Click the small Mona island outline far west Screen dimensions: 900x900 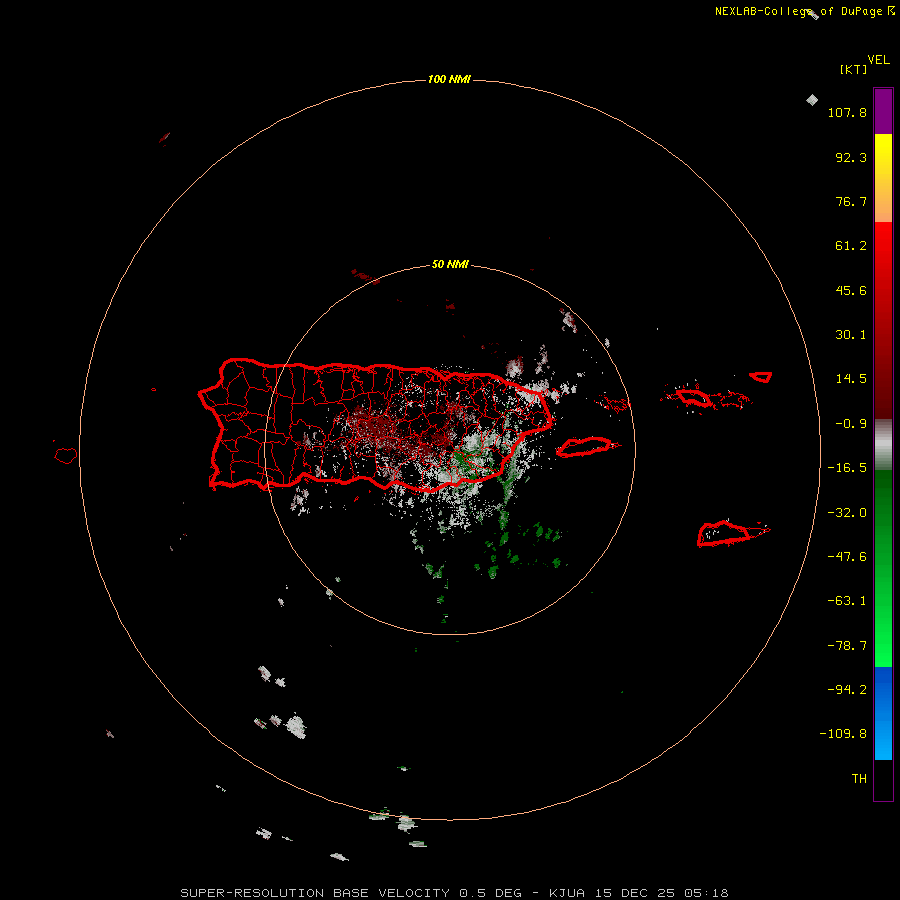coord(66,456)
